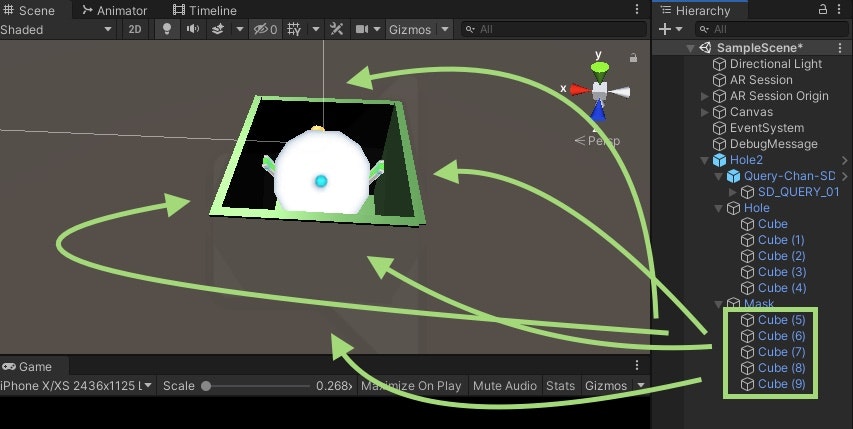Screen dimensions: 853x429
Task: Collapse the Hole2 prefab
Action: 705,160
